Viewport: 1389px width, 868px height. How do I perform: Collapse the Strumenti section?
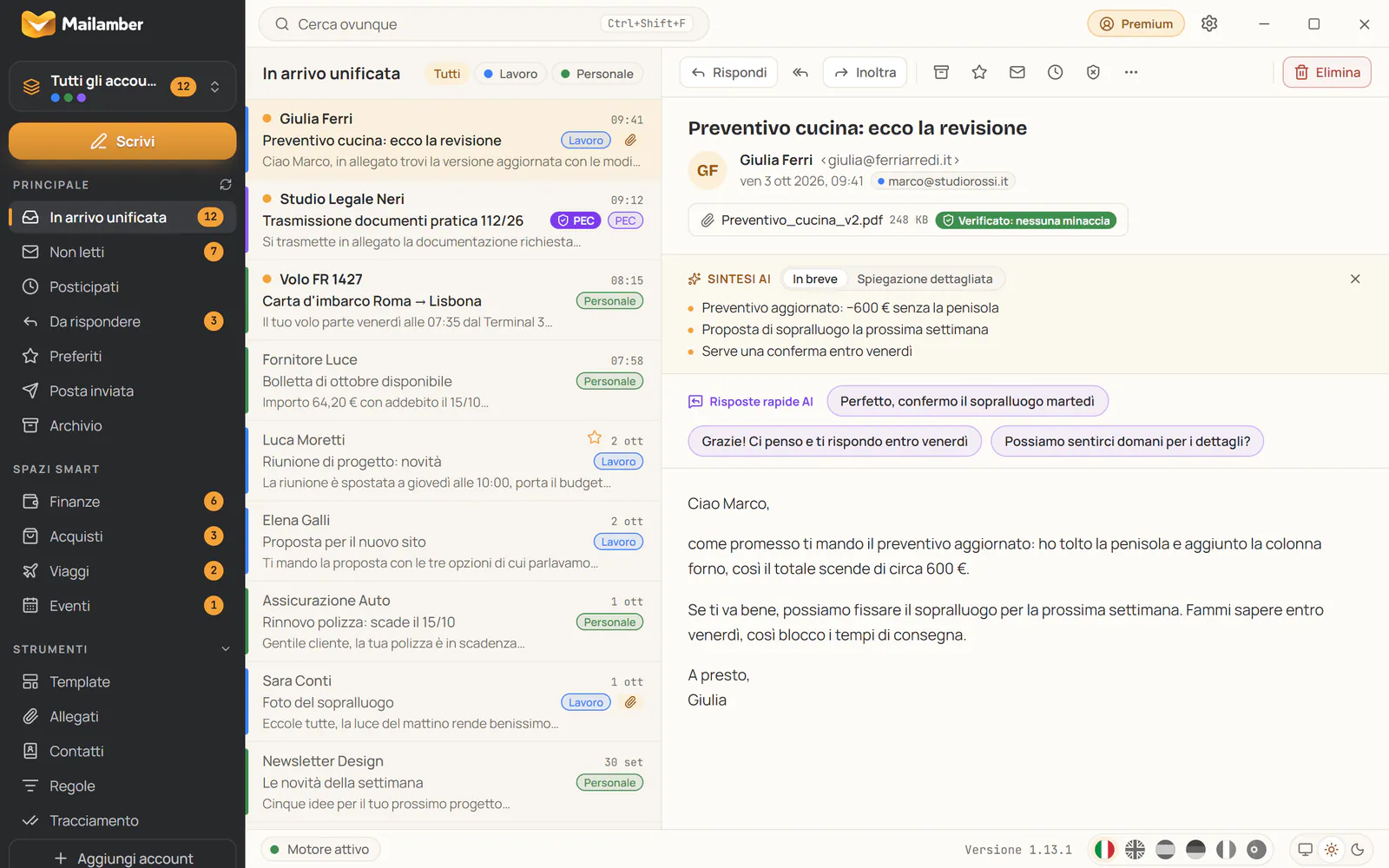click(226, 648)
